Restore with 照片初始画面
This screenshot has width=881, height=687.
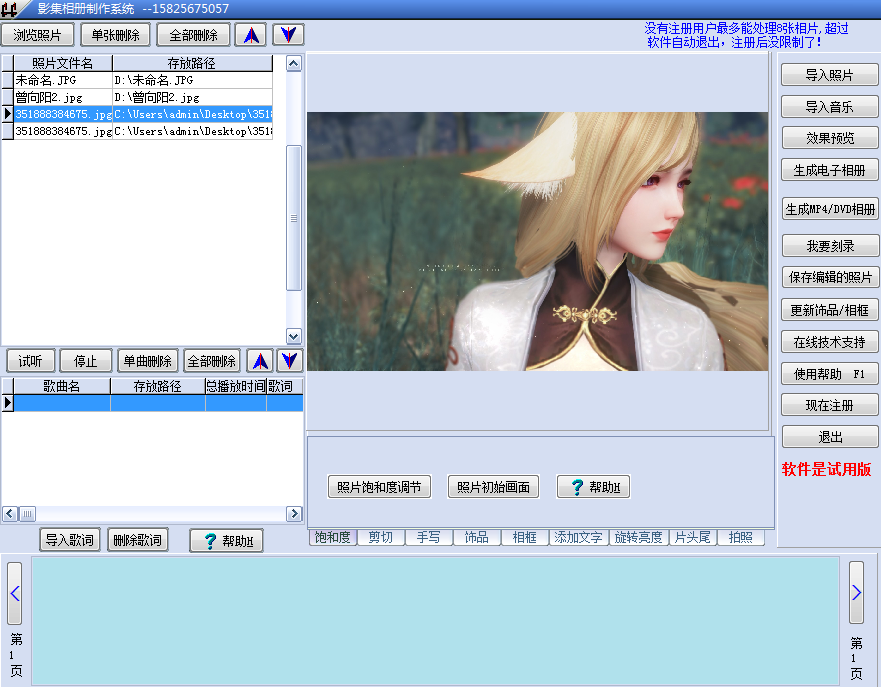pos(493,486)
